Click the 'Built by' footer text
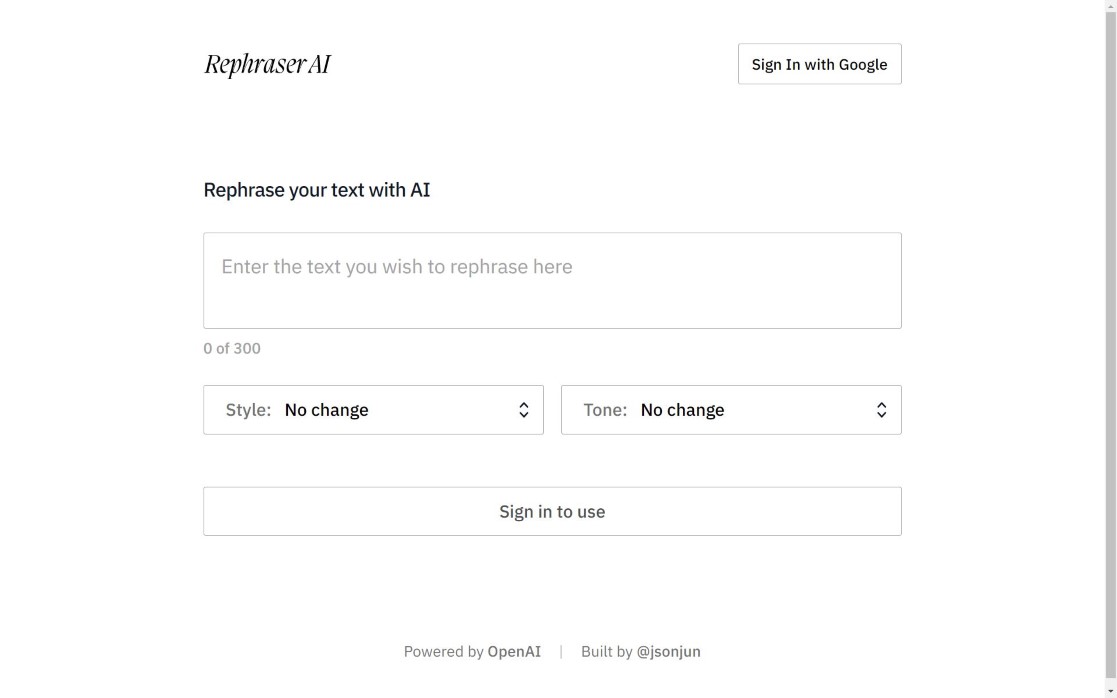The width and height of the screenshot is (1117, 698). point(606,652)
